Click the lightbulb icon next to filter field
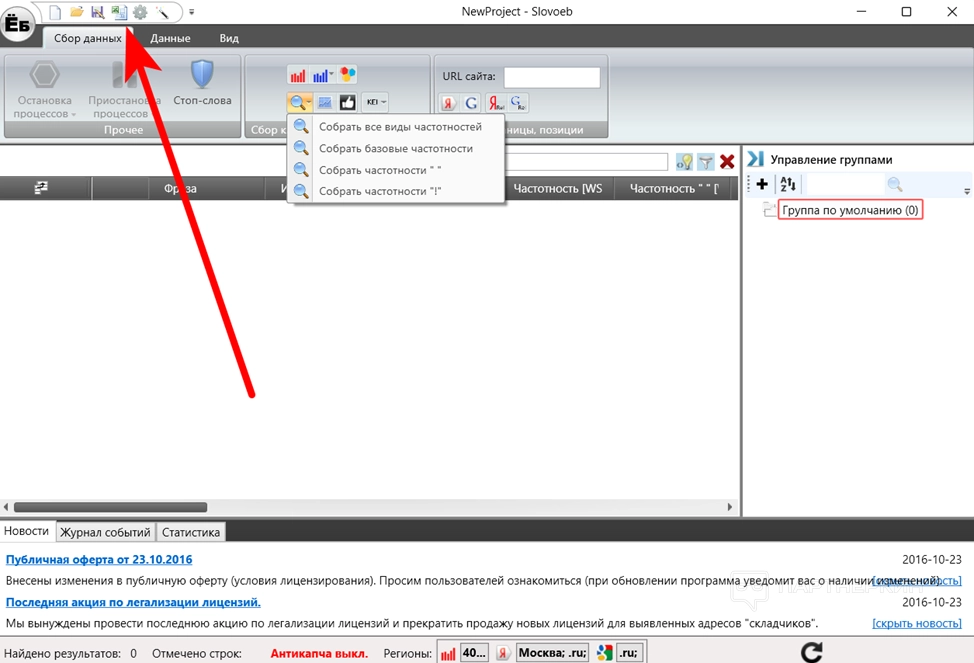The image size is (974, 663). pos(684,162)
